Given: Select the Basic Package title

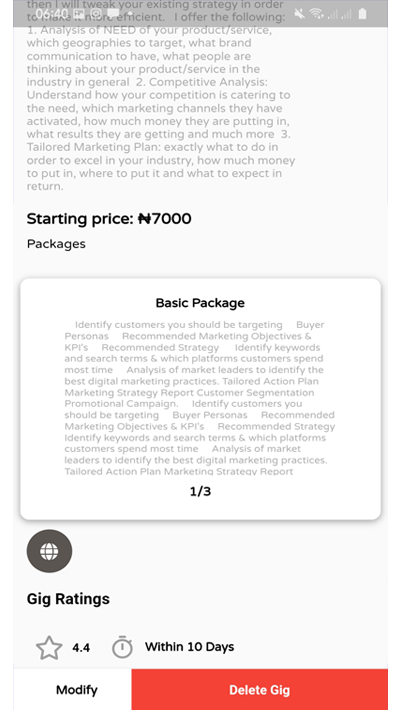Looking at the screenshot, I should click(x=200, y=303).
